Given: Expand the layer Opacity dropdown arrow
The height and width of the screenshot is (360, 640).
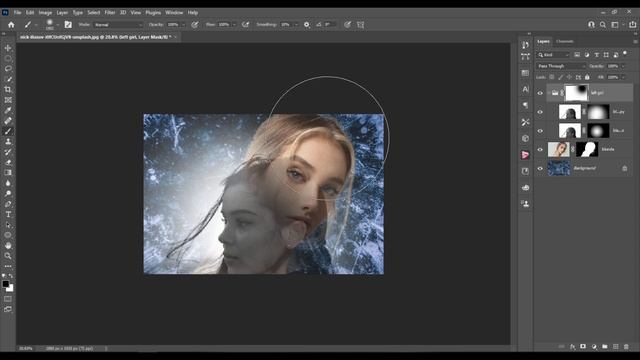Looking at the screenshot, I should (x=623, y=66).
